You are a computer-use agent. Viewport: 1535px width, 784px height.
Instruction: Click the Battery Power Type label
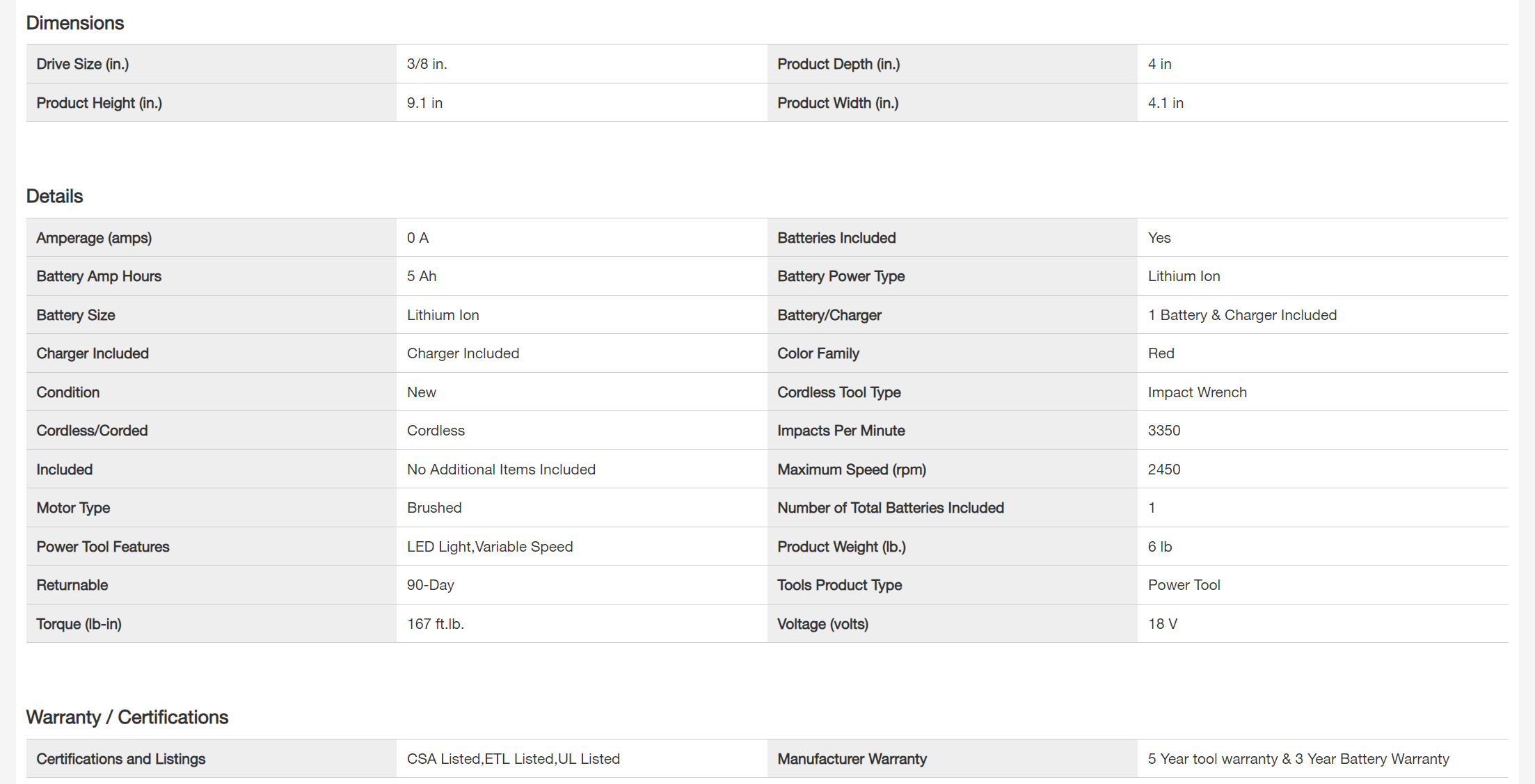click(x=841, y=276)
